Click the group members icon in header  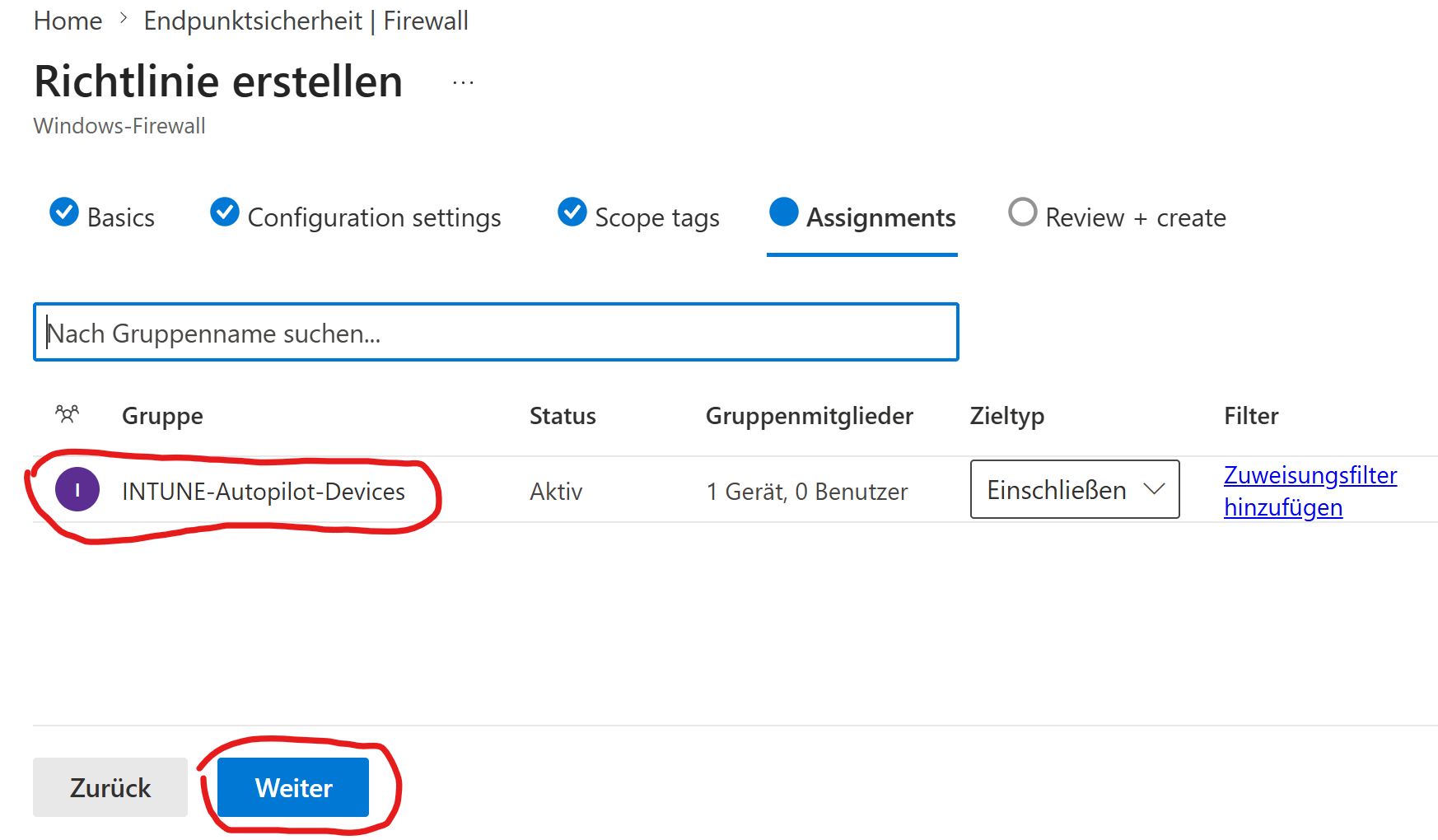(x=67, y=414)
